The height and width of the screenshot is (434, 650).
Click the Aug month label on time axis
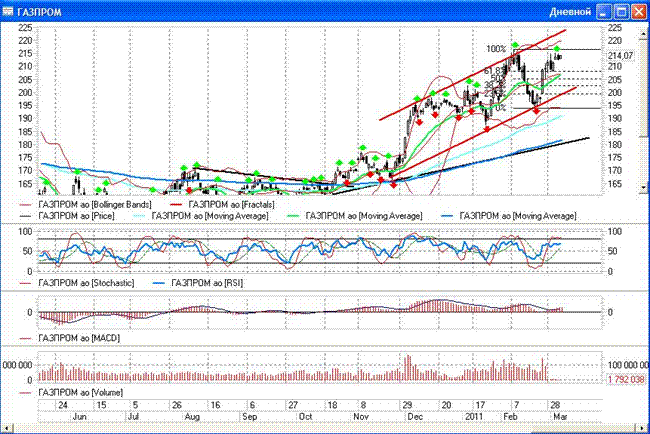pos(192,416)
